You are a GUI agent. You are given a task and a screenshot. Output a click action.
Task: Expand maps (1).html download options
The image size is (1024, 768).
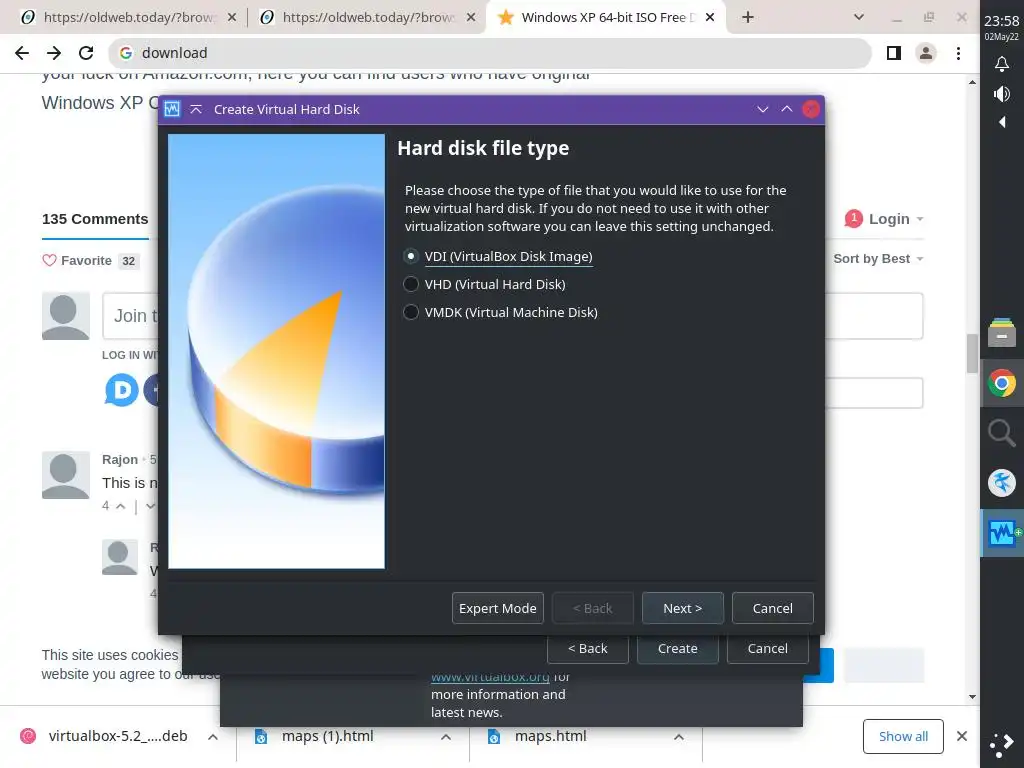[x=446, y=737]
